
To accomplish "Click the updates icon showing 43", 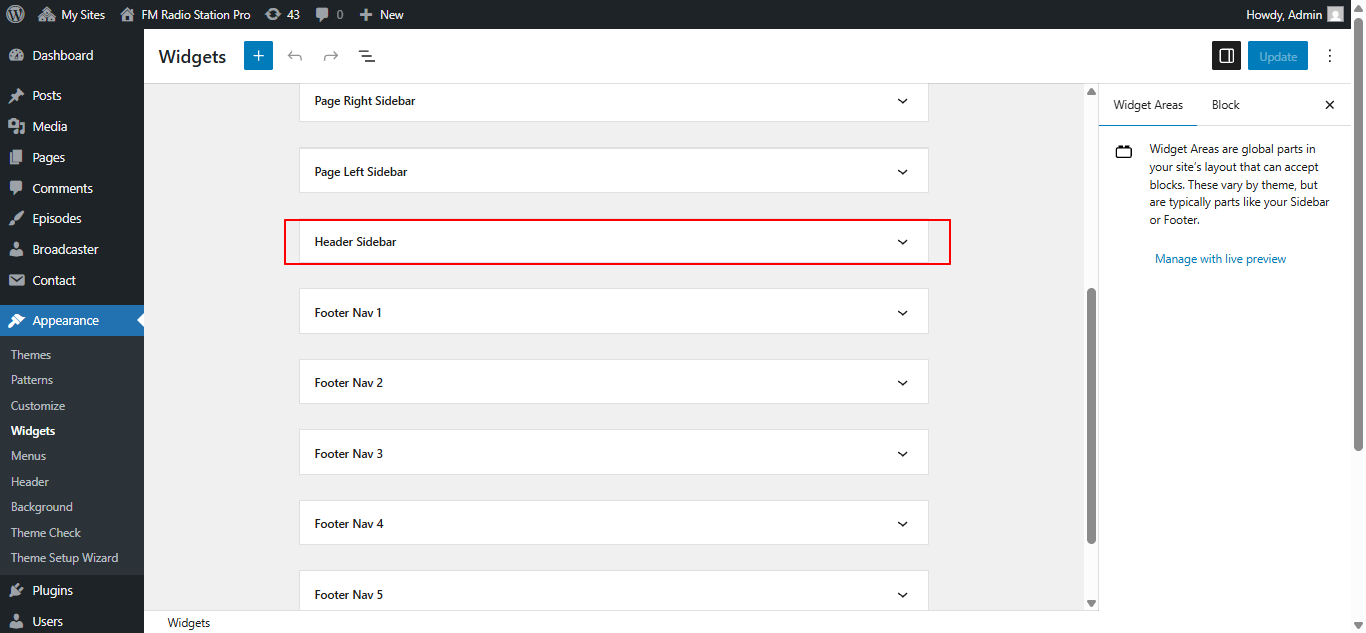I will click(282, 15).
